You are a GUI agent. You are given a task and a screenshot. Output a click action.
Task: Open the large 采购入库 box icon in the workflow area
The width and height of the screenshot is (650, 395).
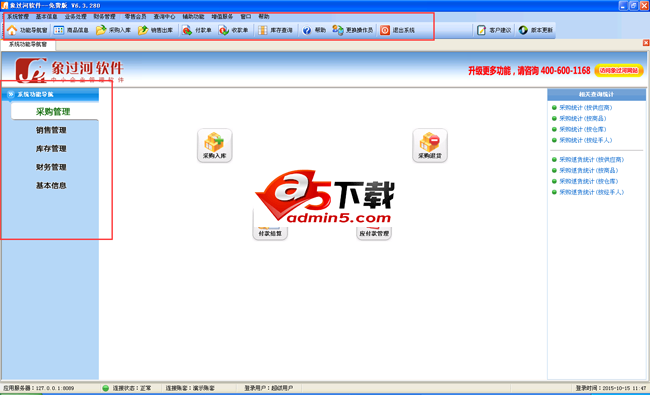tap(214, 145)
